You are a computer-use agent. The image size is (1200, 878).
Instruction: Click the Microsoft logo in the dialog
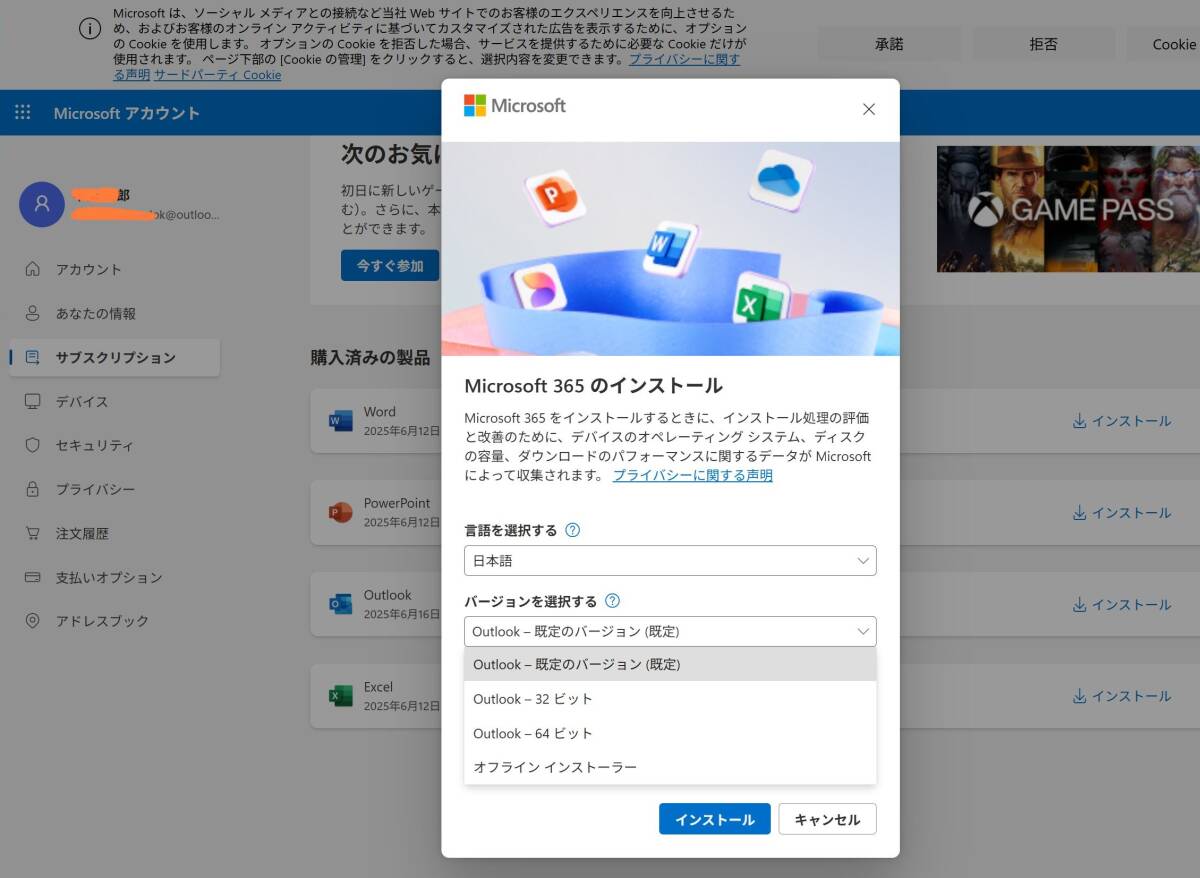coord(514,106)
